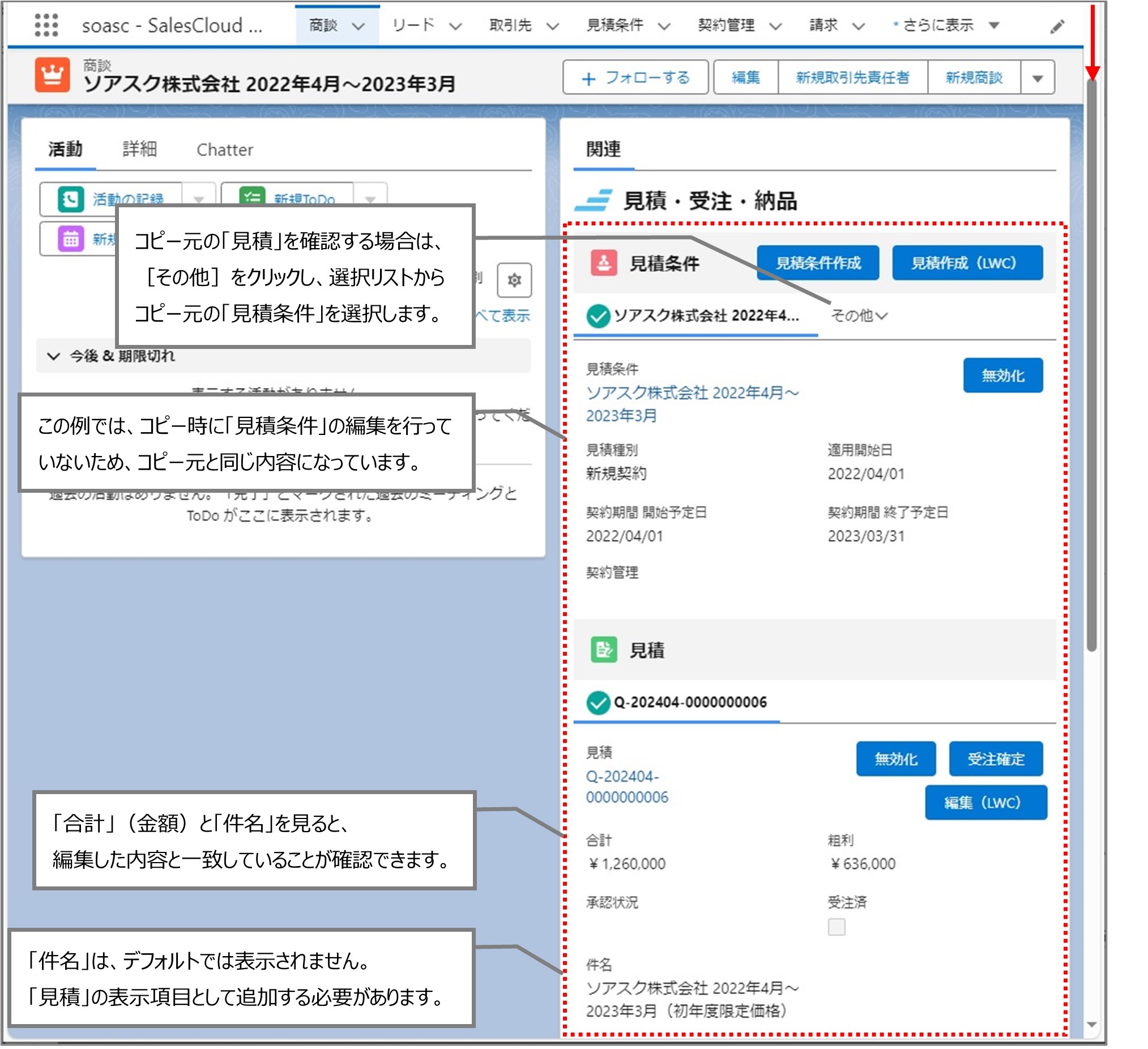Open the Q-202404-0000000006 quote link
Image resolution: width=1148 pixels, height=1049 pixels.
627,788
